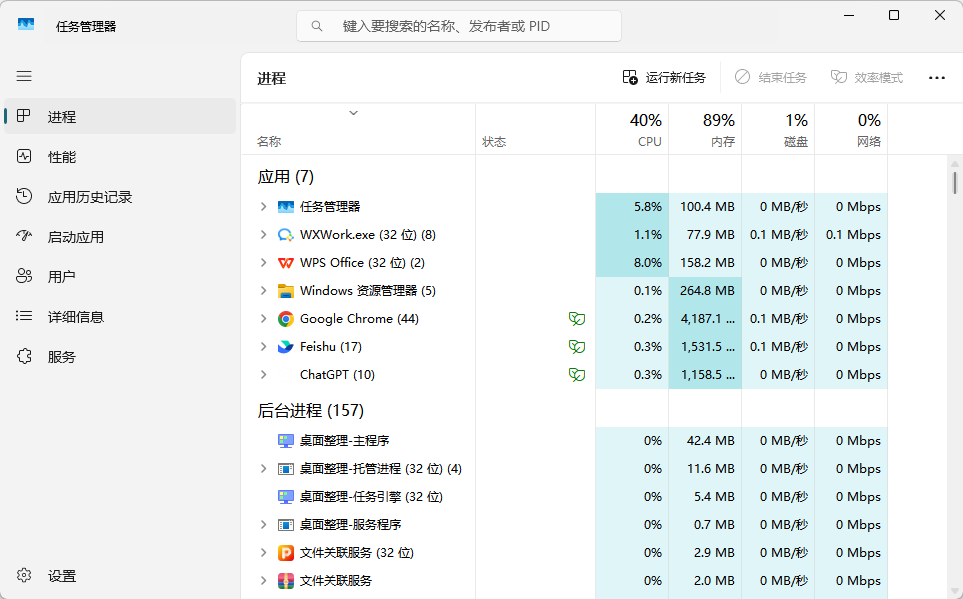This screenshot has height=599, width=963.
Task: Click the WPS Office app icon
Action: tap(286, 263)
